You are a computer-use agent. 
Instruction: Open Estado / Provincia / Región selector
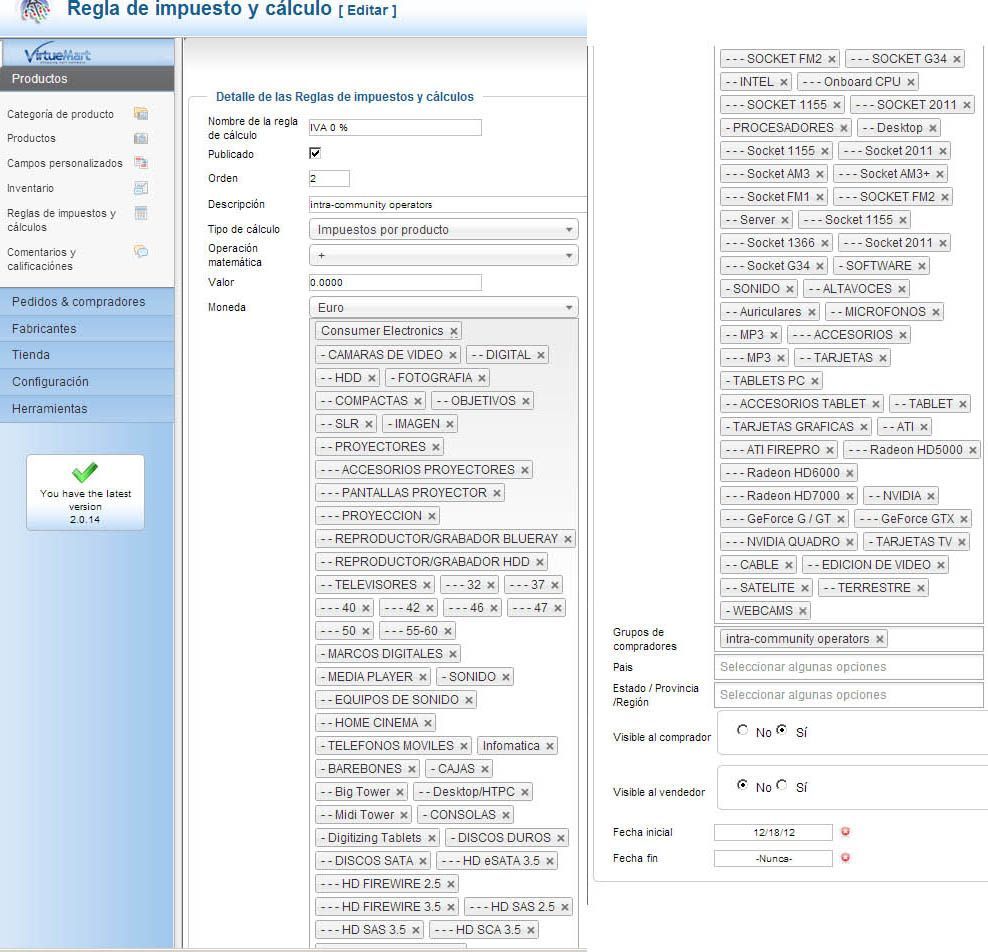coord(849,694)
